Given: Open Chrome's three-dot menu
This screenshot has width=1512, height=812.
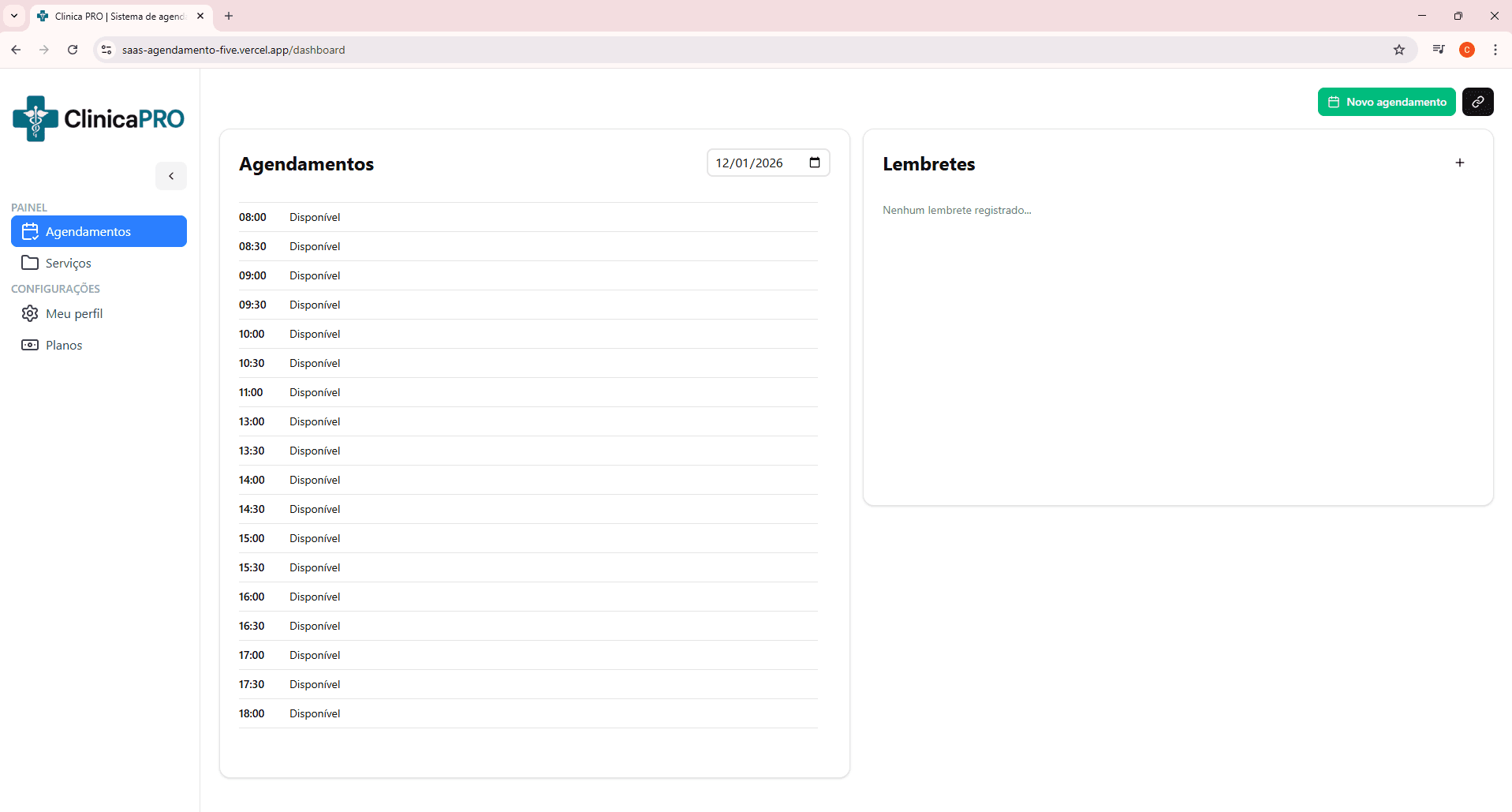Looking at the screenshot, I should click(1495, 50).
